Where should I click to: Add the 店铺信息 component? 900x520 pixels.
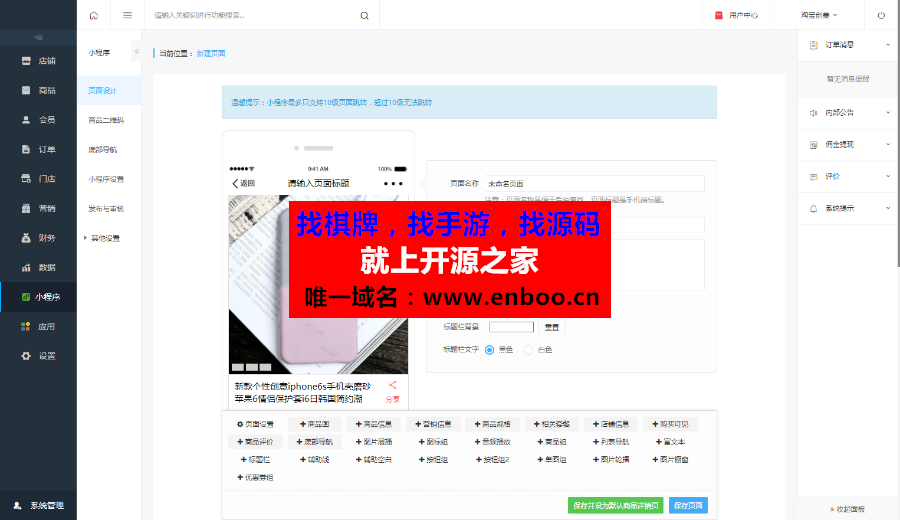(611, 424)
